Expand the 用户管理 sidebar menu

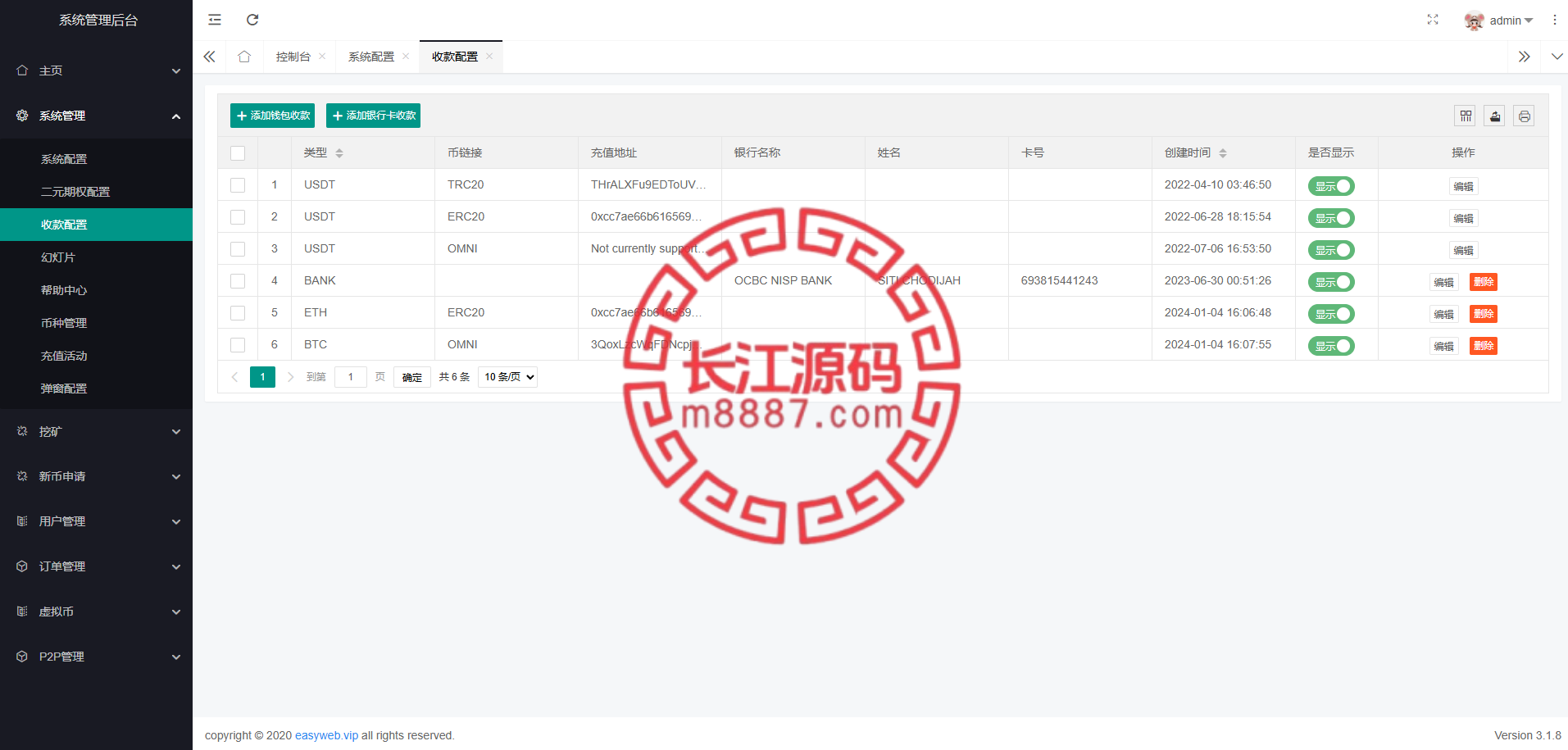(x=96, y=521)
